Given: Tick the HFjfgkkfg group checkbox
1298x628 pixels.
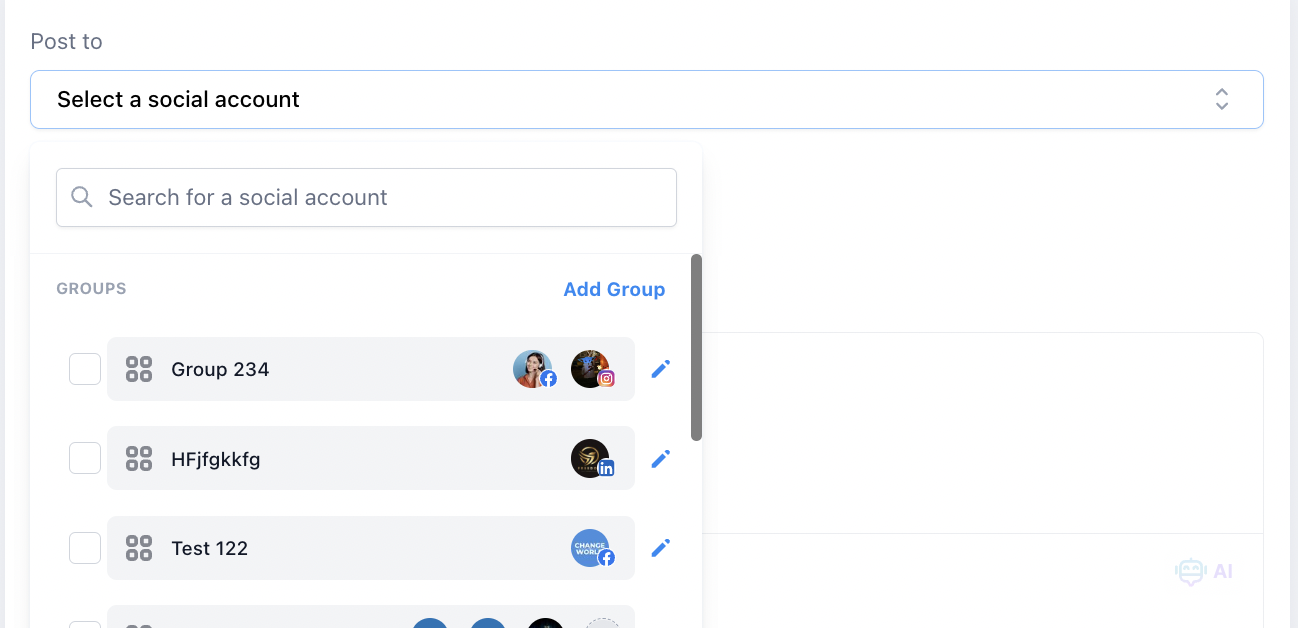Looking at the screenshot, I should click(85, 459).
